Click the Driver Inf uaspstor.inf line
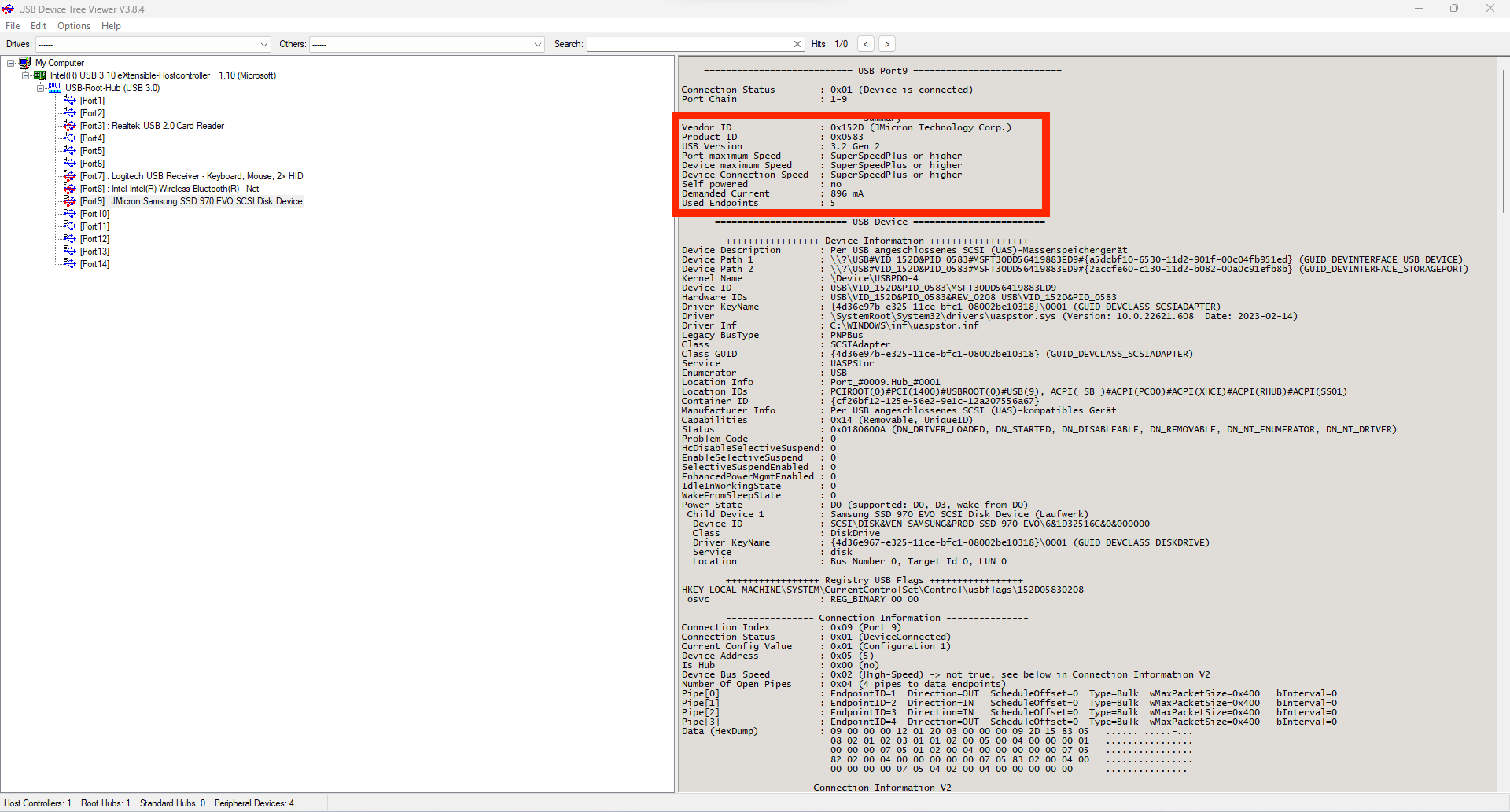This screenshot has height=812, width=1510. (x=830, y=325)
